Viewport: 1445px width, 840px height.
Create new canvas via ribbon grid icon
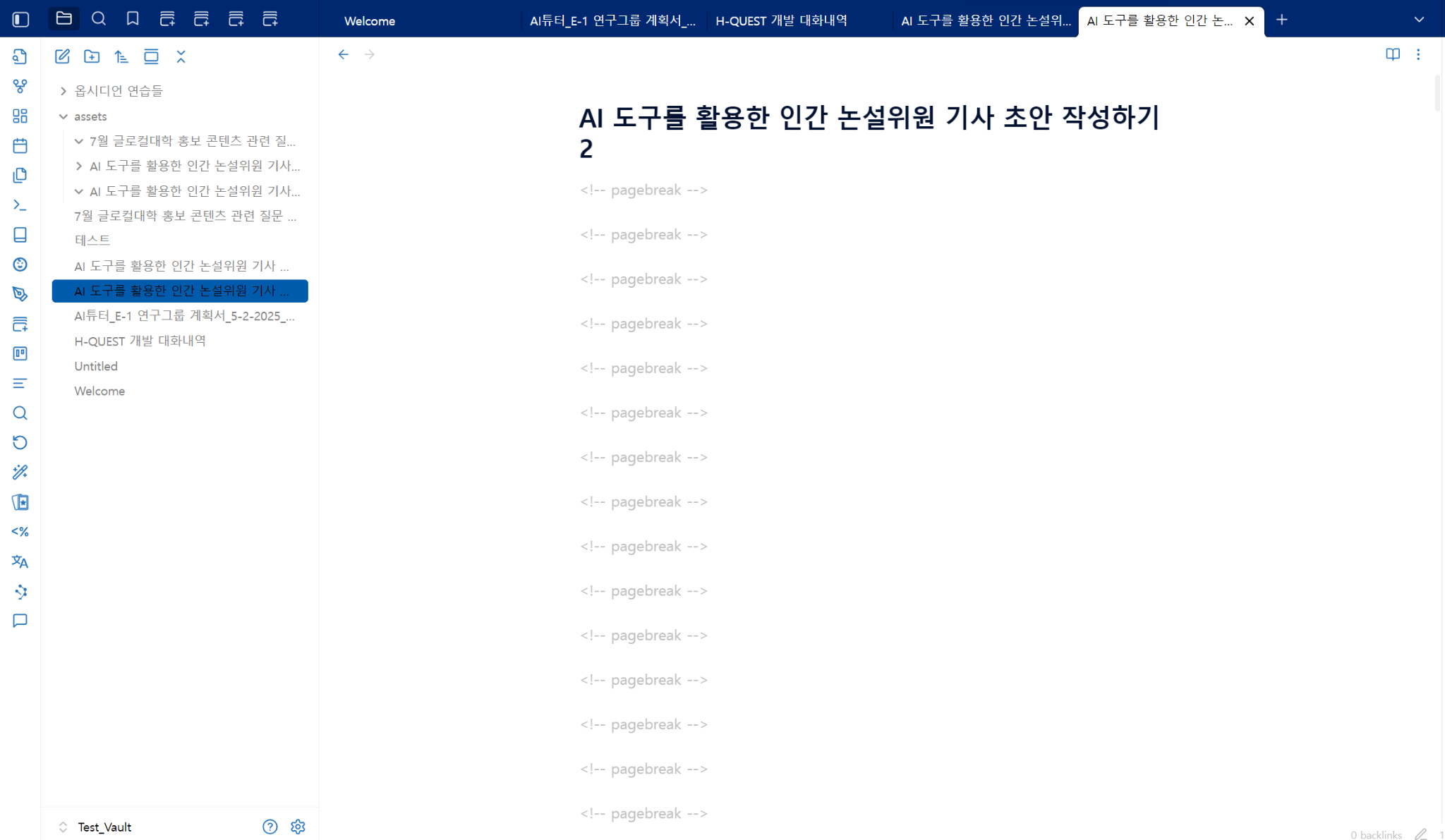pyautogui.click(x=20, y=116)
